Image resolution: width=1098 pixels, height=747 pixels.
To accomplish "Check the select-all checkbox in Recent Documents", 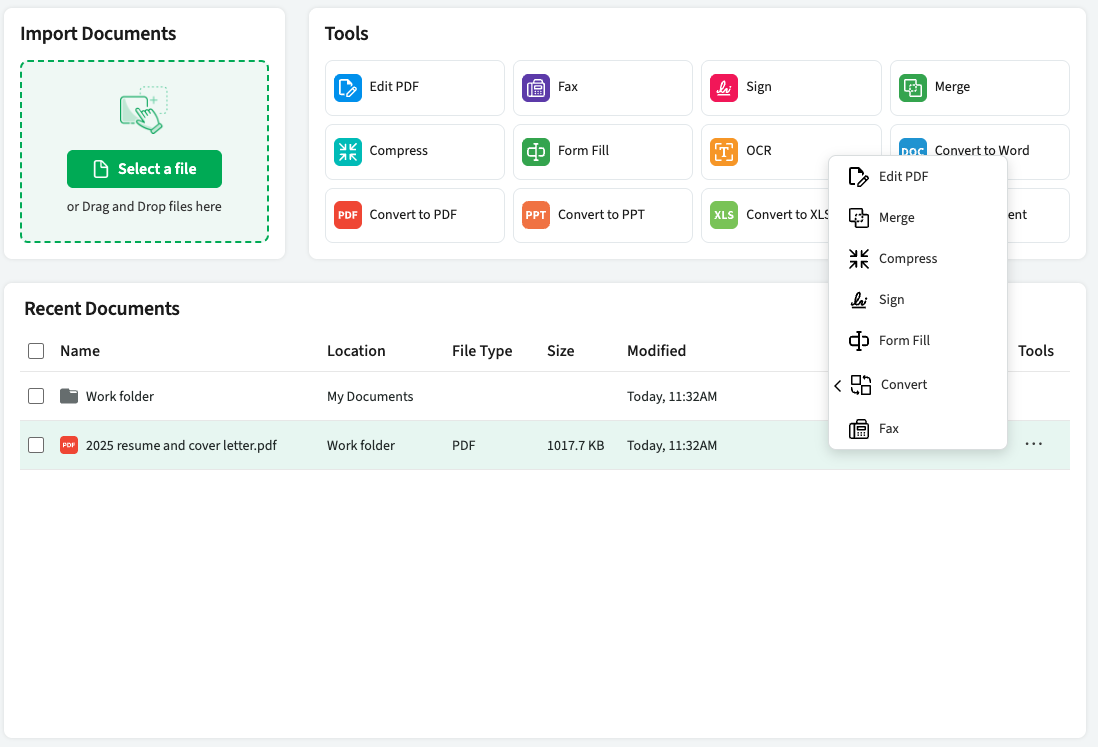I will (36, 351).
